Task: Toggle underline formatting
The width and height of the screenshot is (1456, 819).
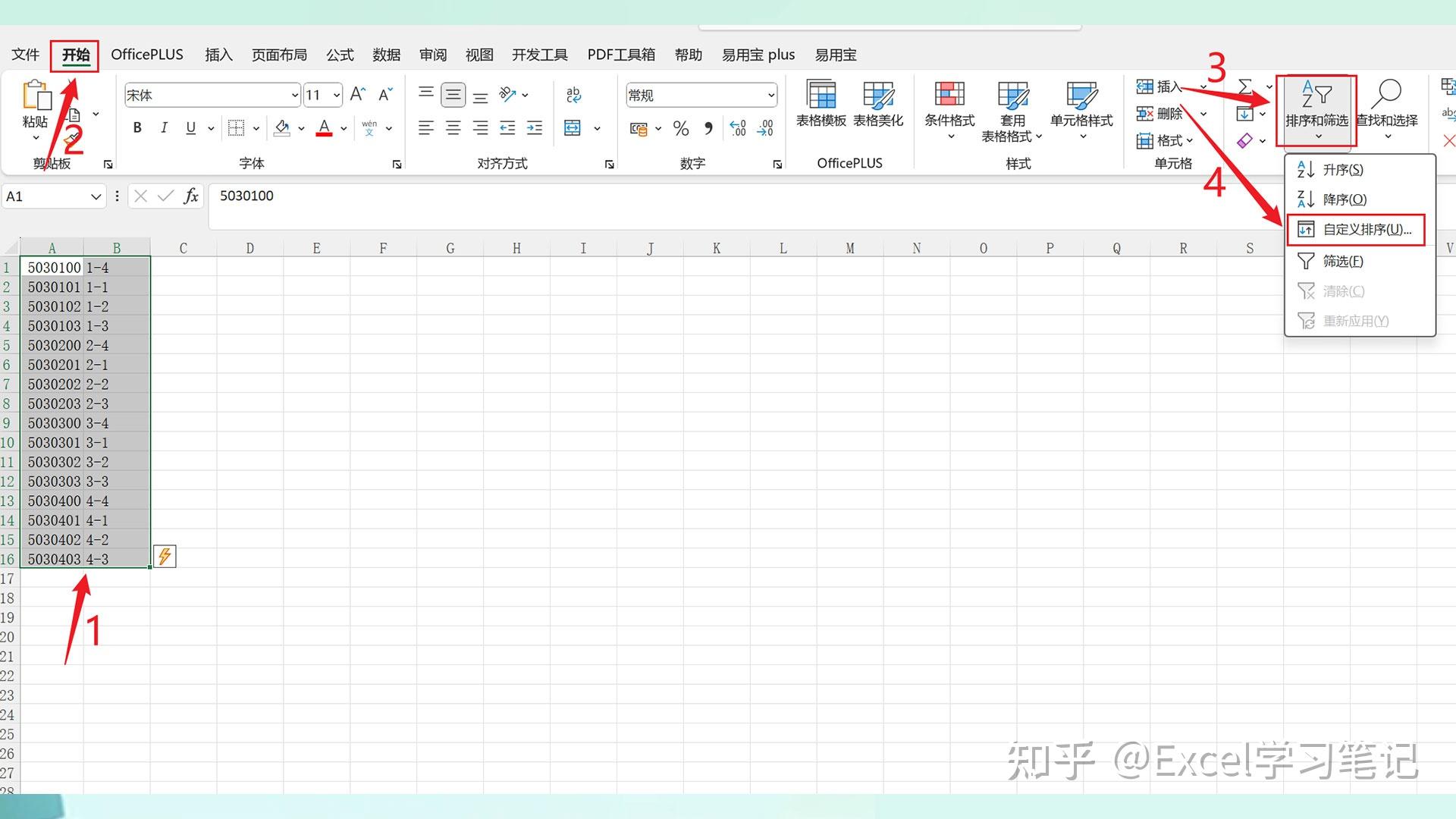Action: pyautogui.click(x=190, y=128)
